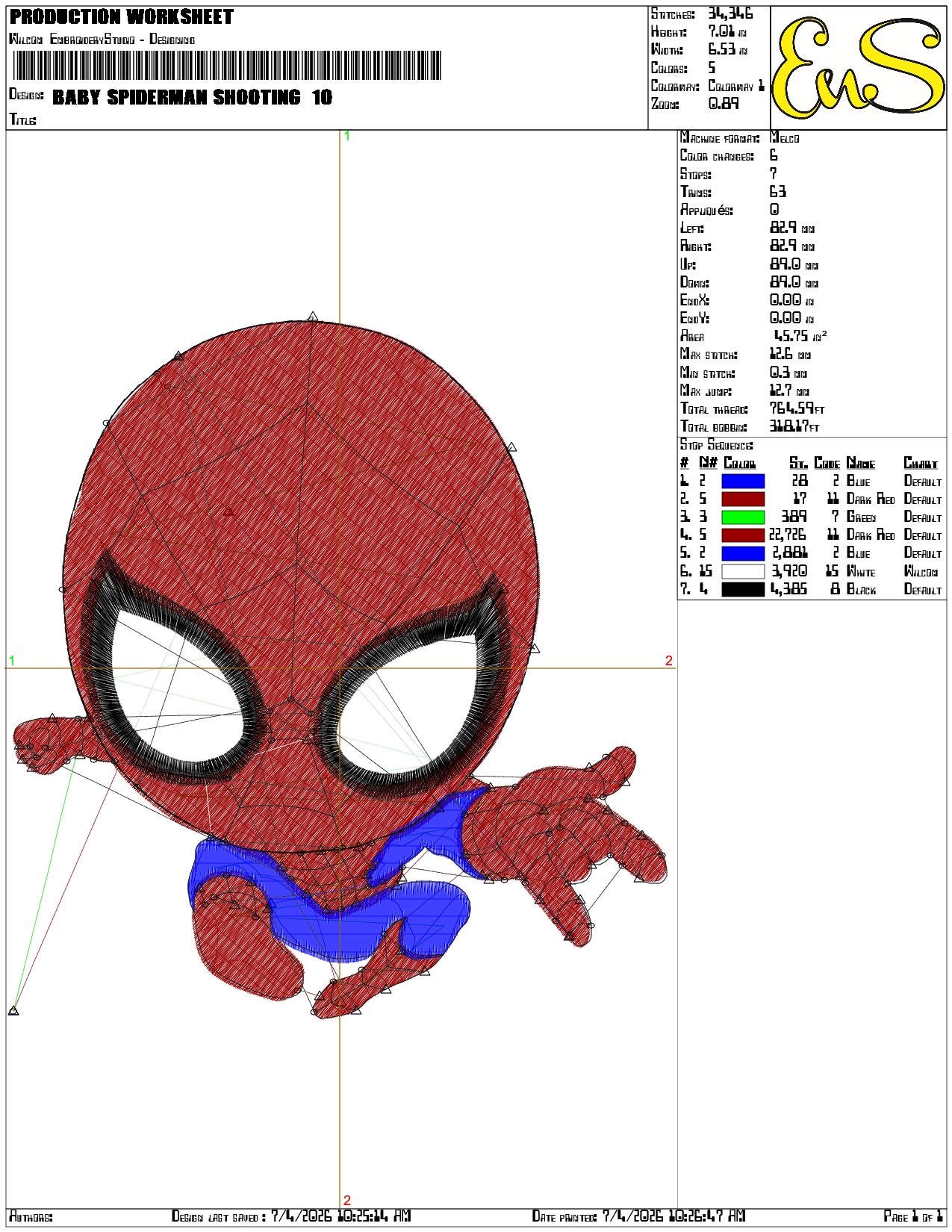Select the white color swatch in row 6
Screen dimensions: 952x1232
point(743,571)
